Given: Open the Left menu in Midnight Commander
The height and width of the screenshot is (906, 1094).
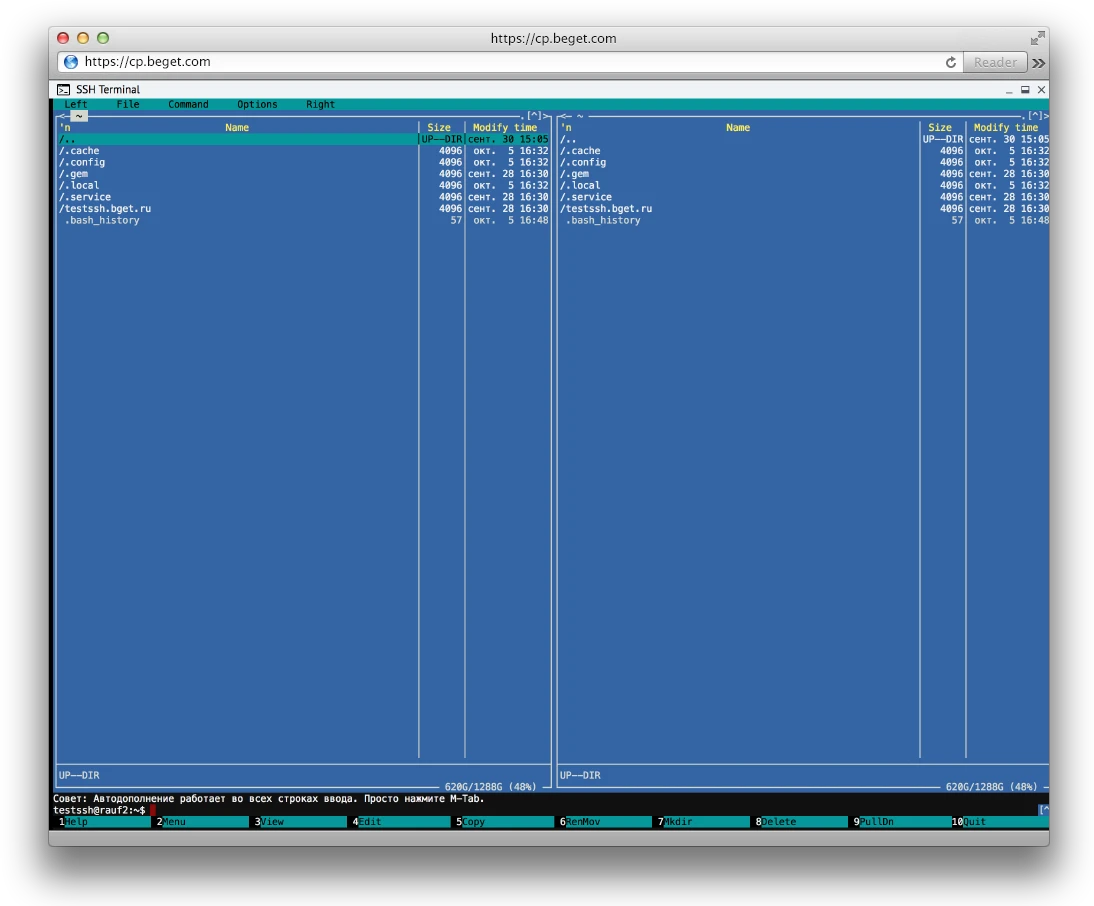Looking at the screenshot, I should click(76, 104).
